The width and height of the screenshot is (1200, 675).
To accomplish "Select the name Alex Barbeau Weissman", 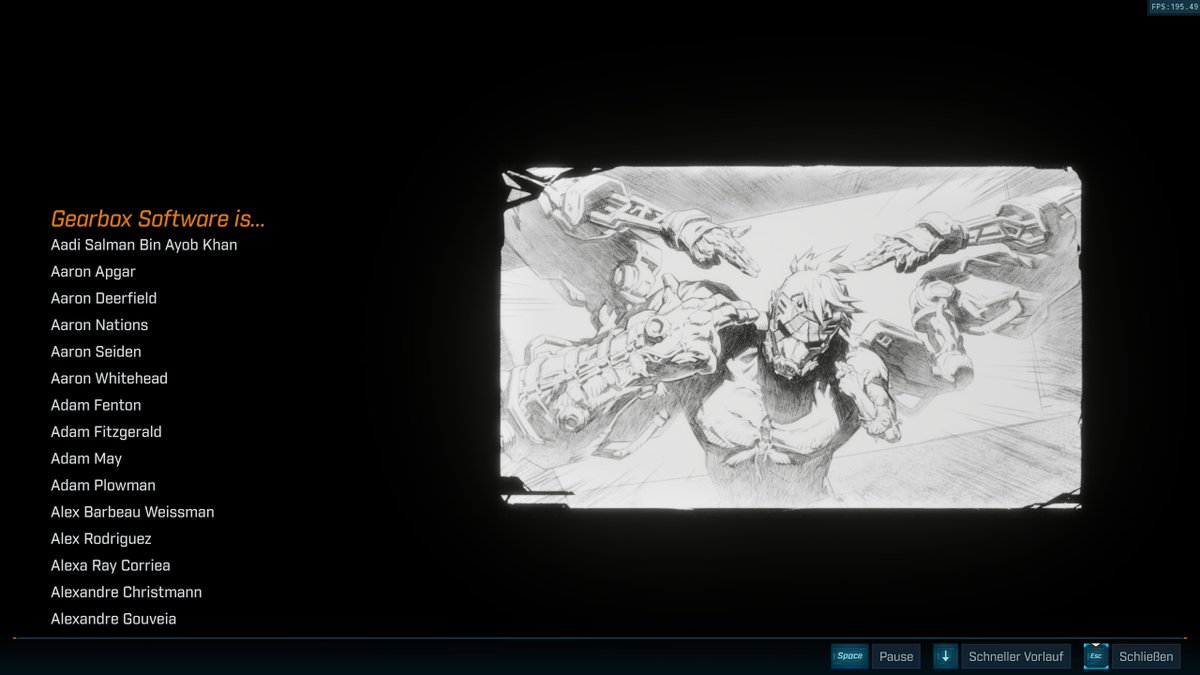I will 133,512.
